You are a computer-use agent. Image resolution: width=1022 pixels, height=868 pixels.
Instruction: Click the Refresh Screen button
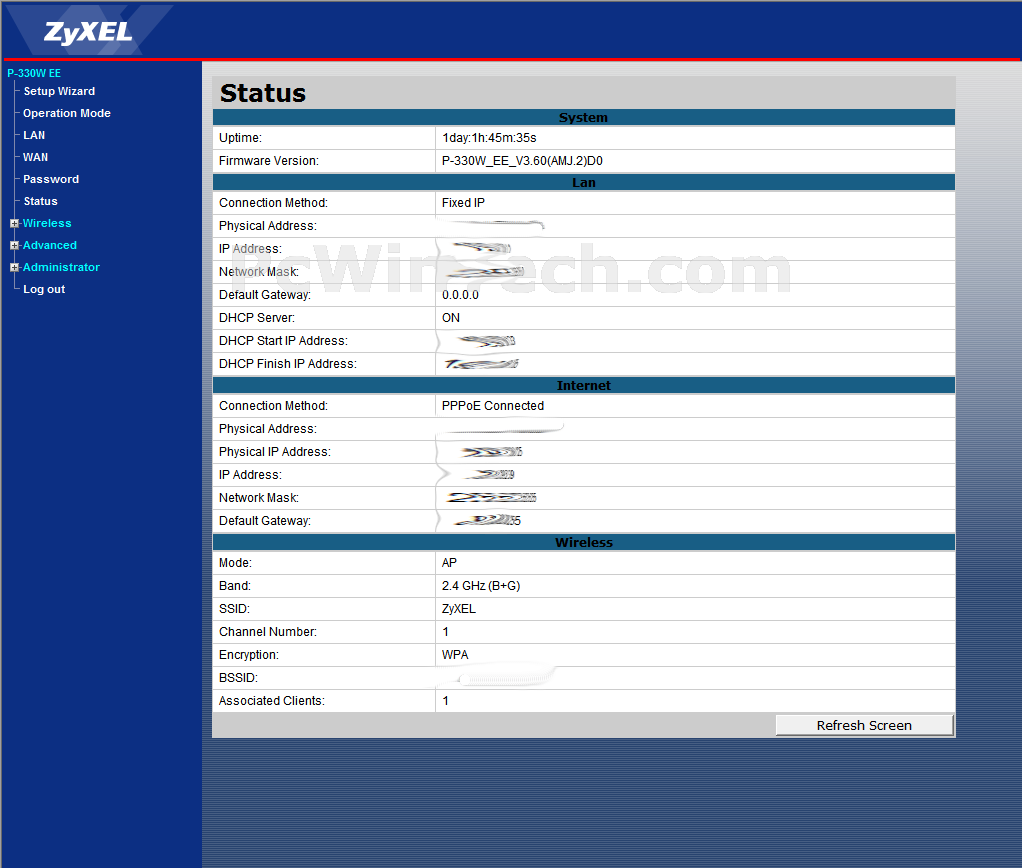tap(864, 725)
